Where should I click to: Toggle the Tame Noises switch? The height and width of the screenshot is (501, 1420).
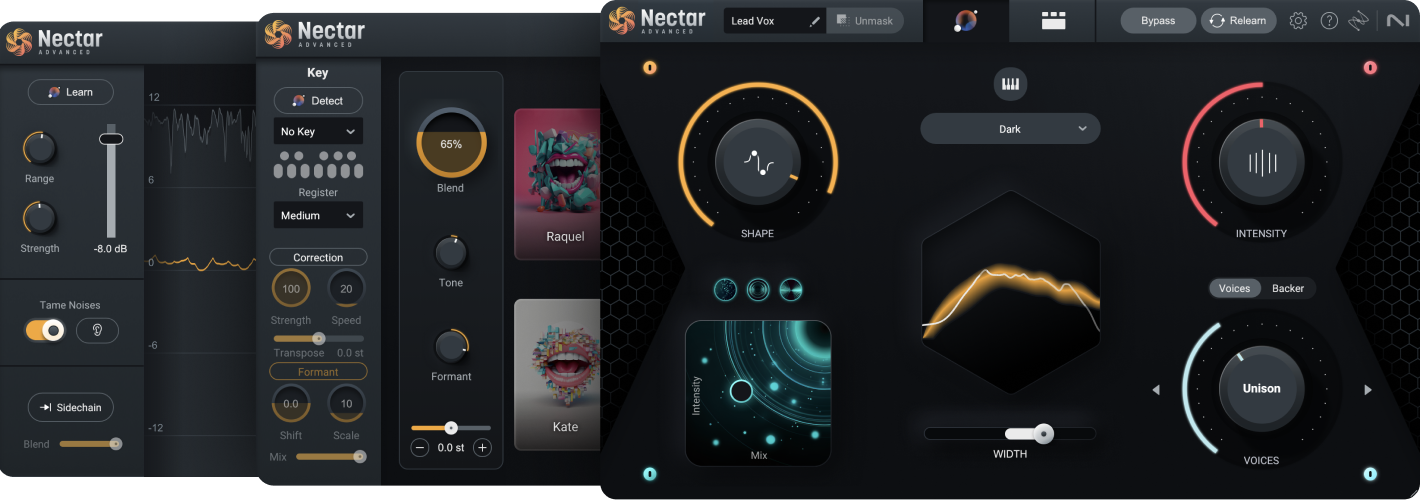coord(45,330)
